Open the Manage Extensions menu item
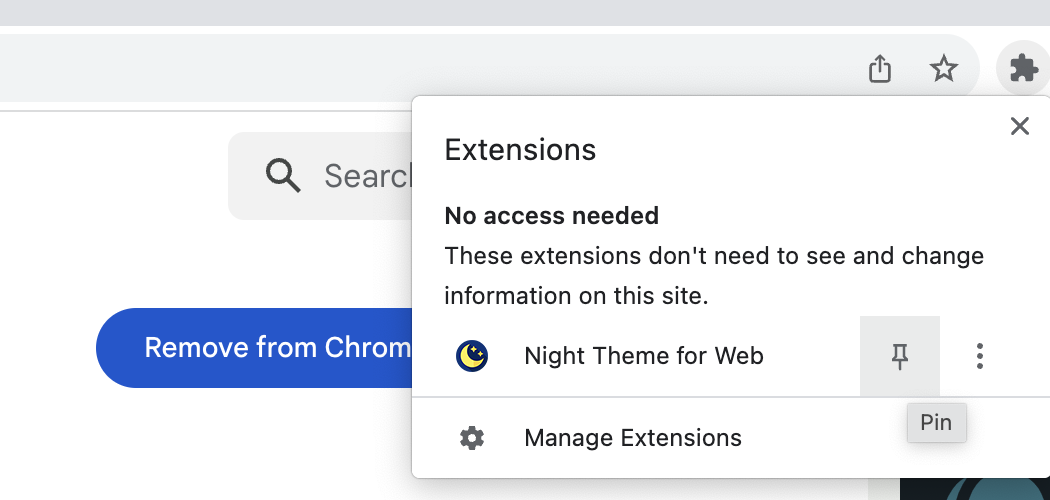Image resolution: width=1050 pixels, height=500 pixels. click(632, 438)
